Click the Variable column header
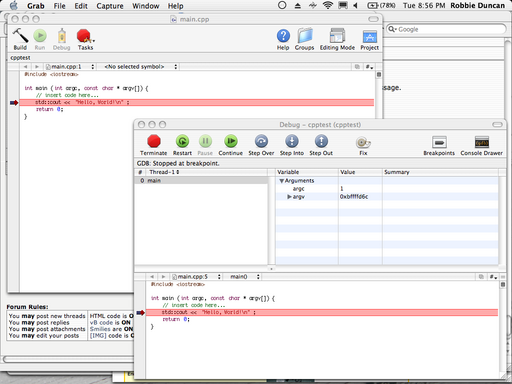512x384 pixels. [x=307, y=172]
